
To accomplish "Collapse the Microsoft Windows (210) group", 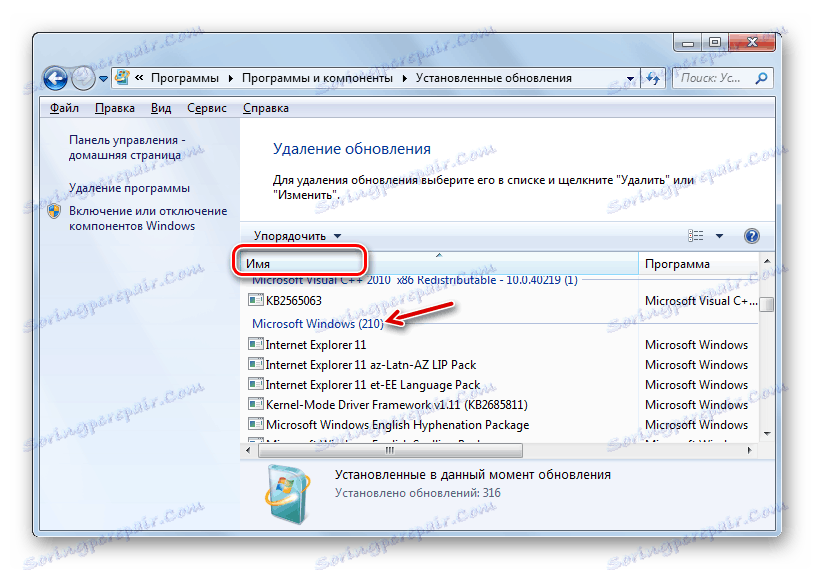I will click(x=318, y=324).
